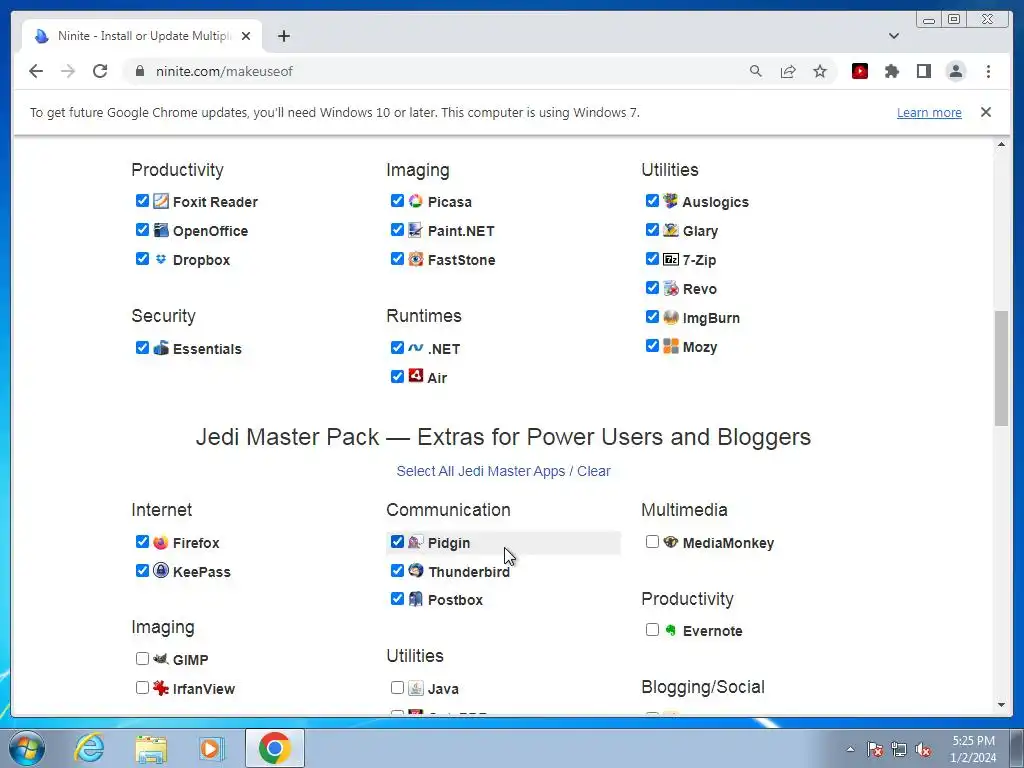1024x768 pixels.
Task: Click the Adobe Air icon
Action: (415, 376)
